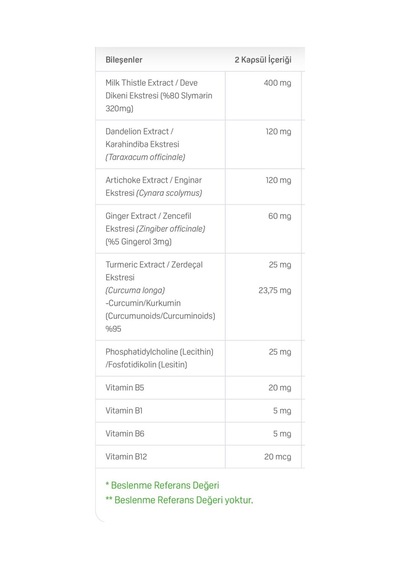
Task: Select the Turmeric Extract ingredient cell
Action: [160, 297]
